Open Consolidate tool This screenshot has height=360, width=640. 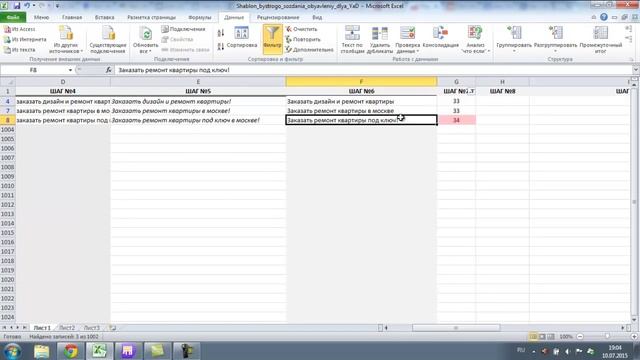[441, 38]
